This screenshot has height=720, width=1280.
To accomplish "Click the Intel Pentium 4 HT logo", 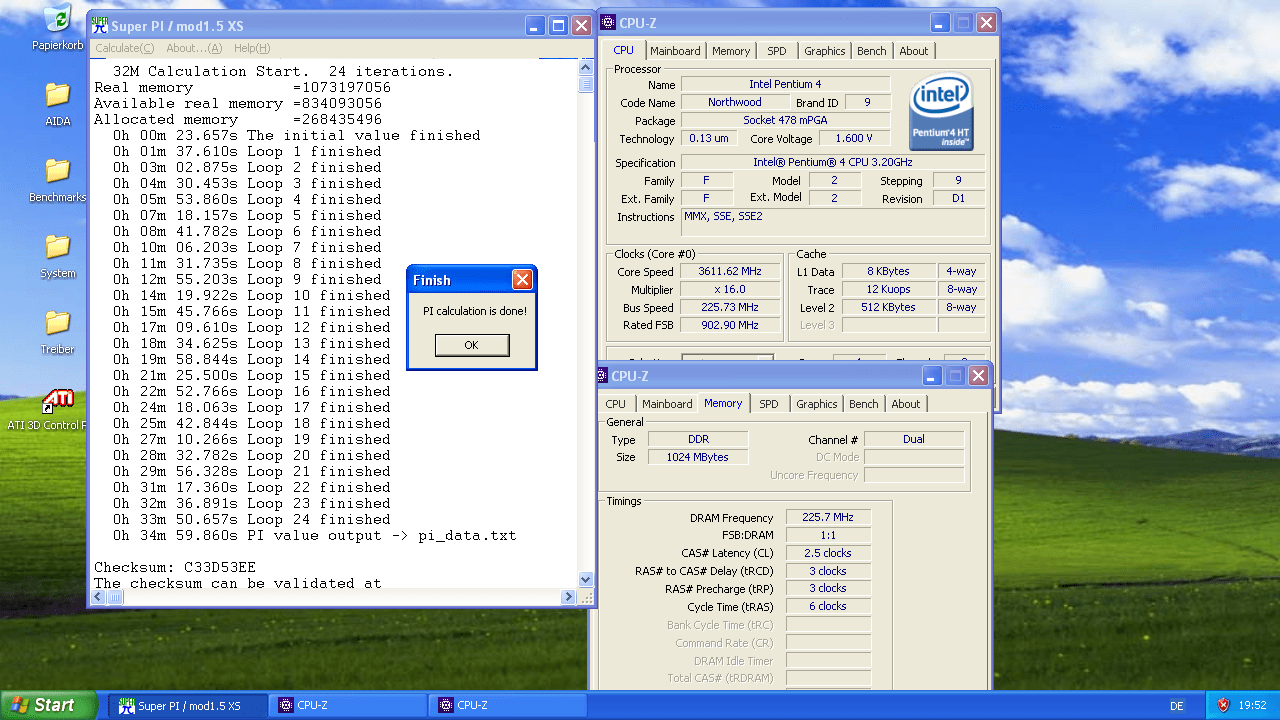I will tap(941, 111).
